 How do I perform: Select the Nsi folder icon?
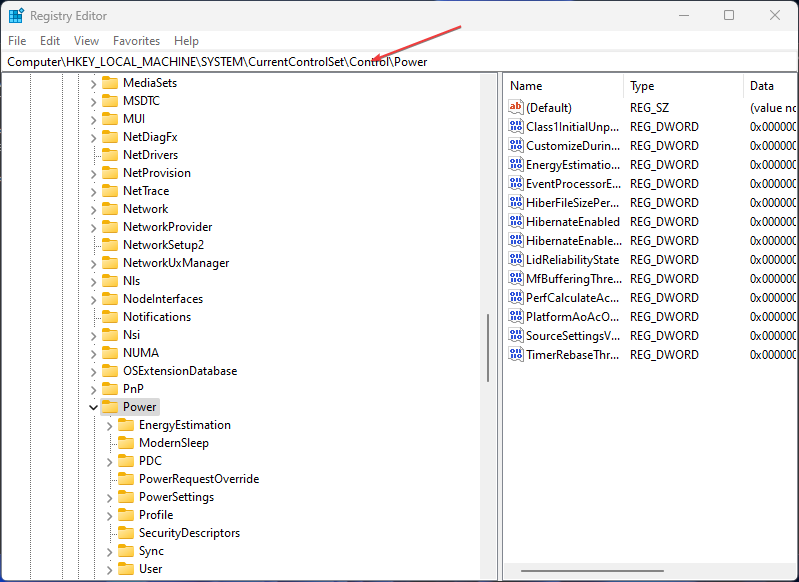pos(110,335)
